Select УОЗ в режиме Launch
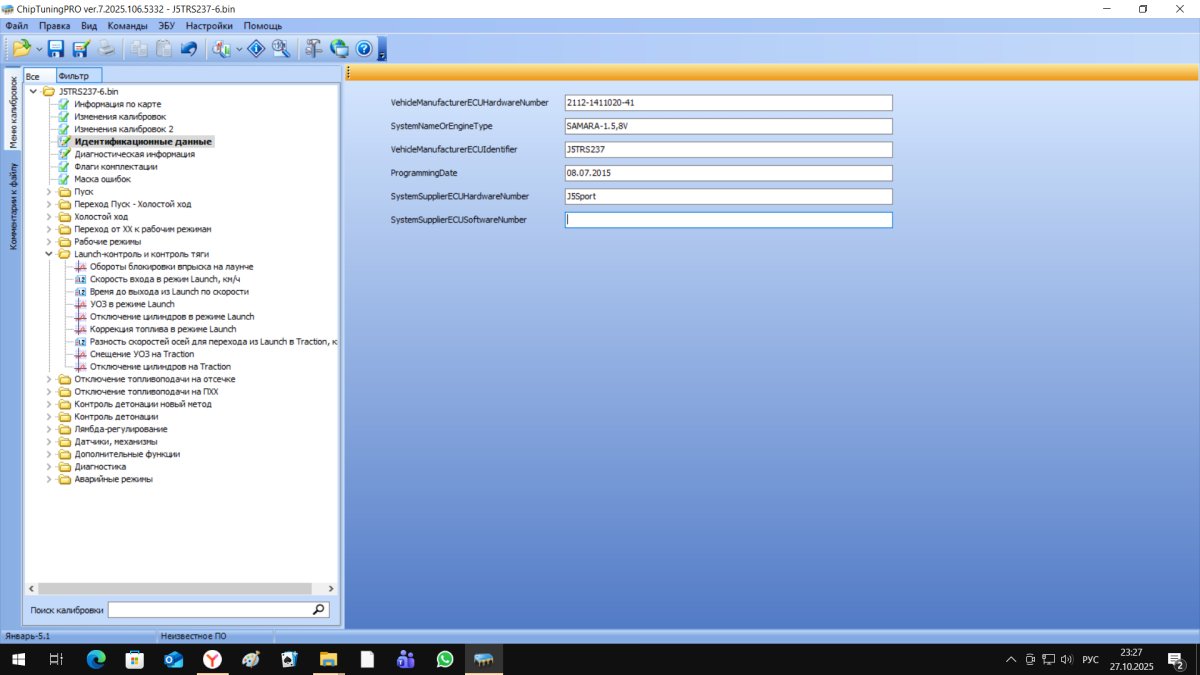 pyautogui.click(x=132, y=304)
